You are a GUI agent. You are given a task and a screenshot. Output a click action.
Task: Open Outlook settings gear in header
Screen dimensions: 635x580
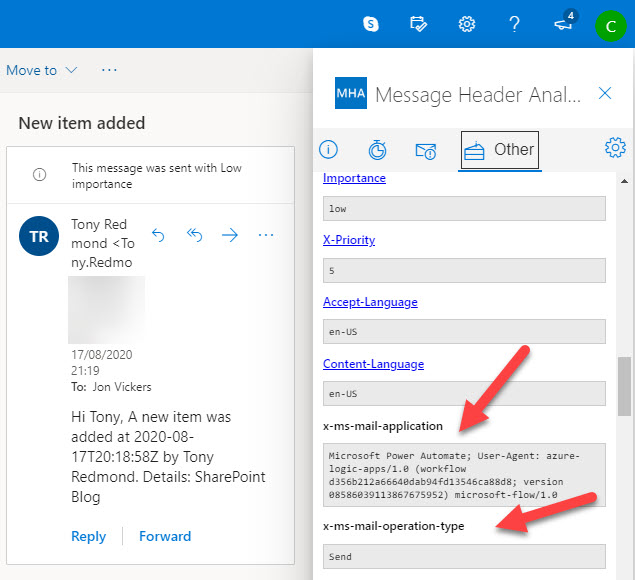coord(466,23)
